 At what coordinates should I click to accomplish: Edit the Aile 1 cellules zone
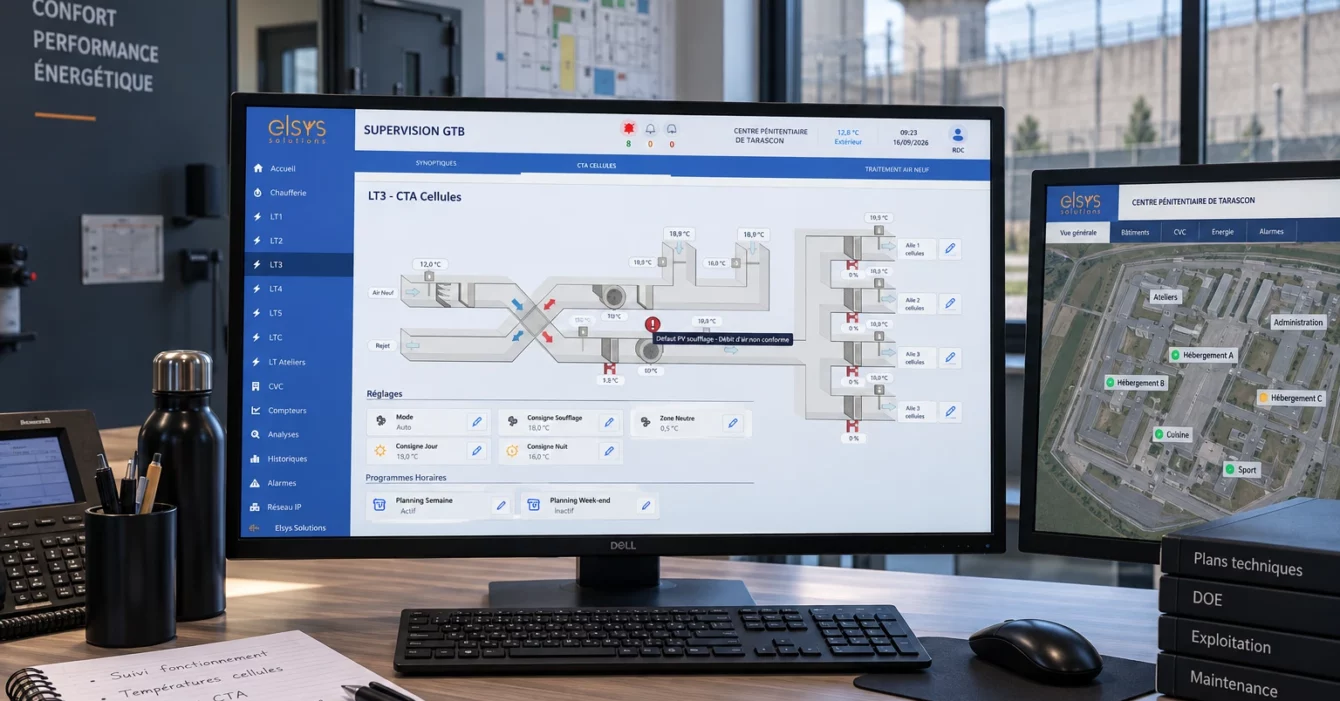coord(950,249)
